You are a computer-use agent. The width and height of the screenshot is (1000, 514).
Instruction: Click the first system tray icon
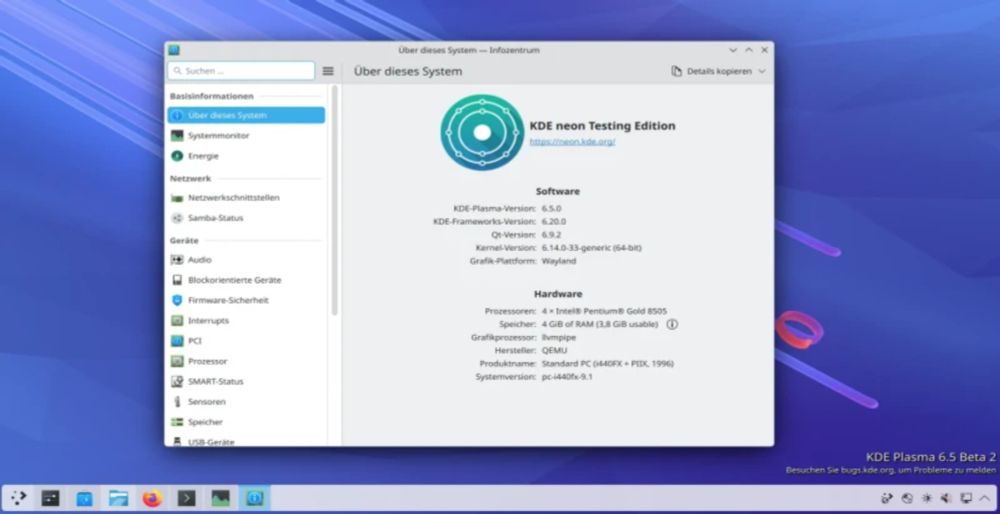(x=887, y=498)
